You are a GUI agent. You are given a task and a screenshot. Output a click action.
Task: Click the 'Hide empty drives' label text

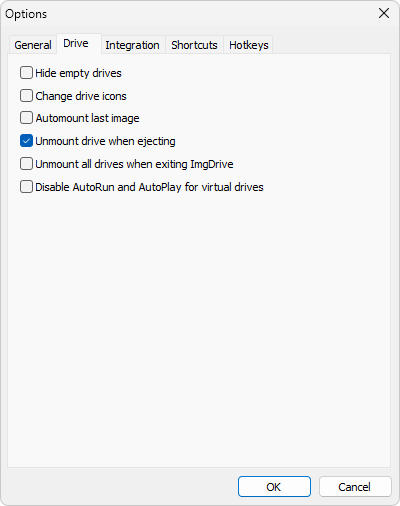(78, 73)
